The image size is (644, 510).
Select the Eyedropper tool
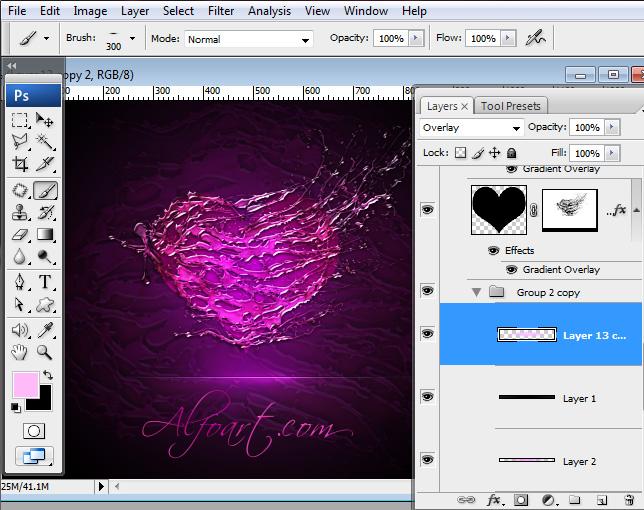tap(44, 330)
